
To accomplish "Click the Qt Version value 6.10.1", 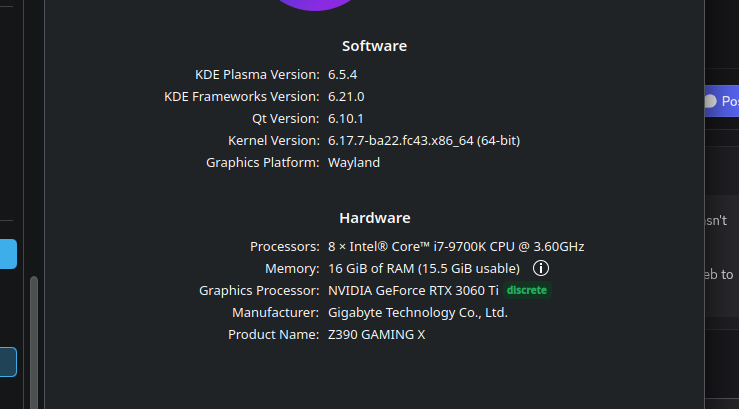I will pyautogui.click(x=345, y=118).
